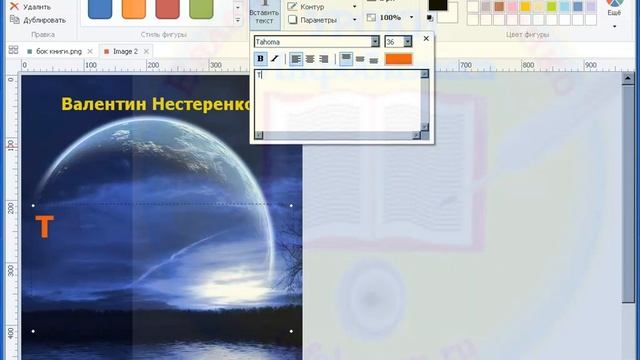Open the Tahoma font name dropdown
Screen dimensions: 640x360
(x=375, y=41)
